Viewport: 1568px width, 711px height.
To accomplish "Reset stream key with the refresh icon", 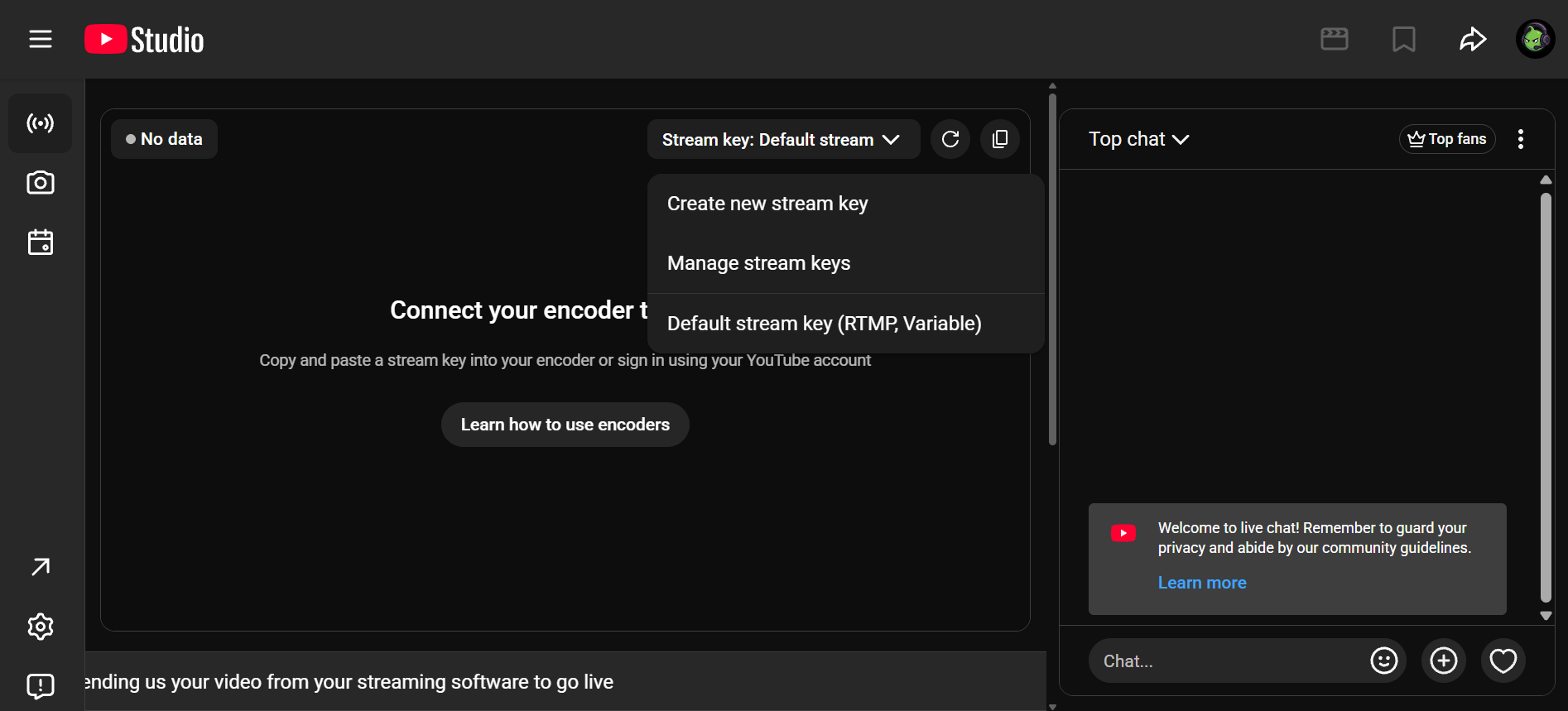I will point(950,139).
